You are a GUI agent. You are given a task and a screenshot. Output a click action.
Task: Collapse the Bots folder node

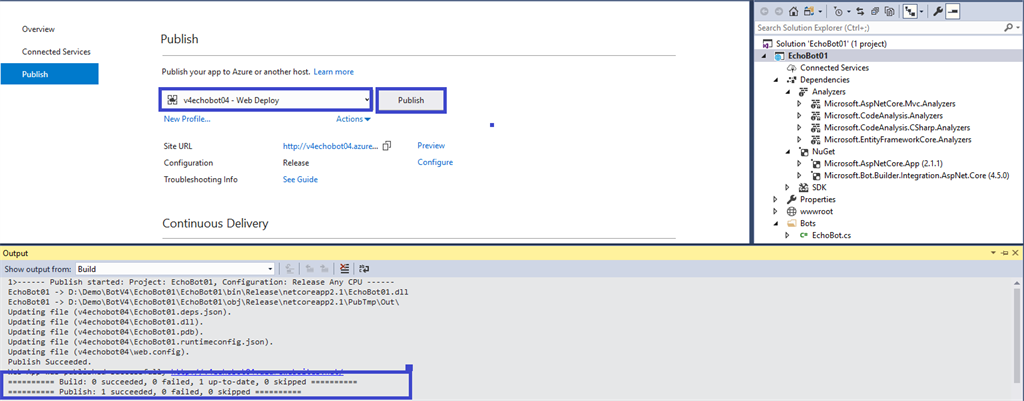[x=776, y=223]
